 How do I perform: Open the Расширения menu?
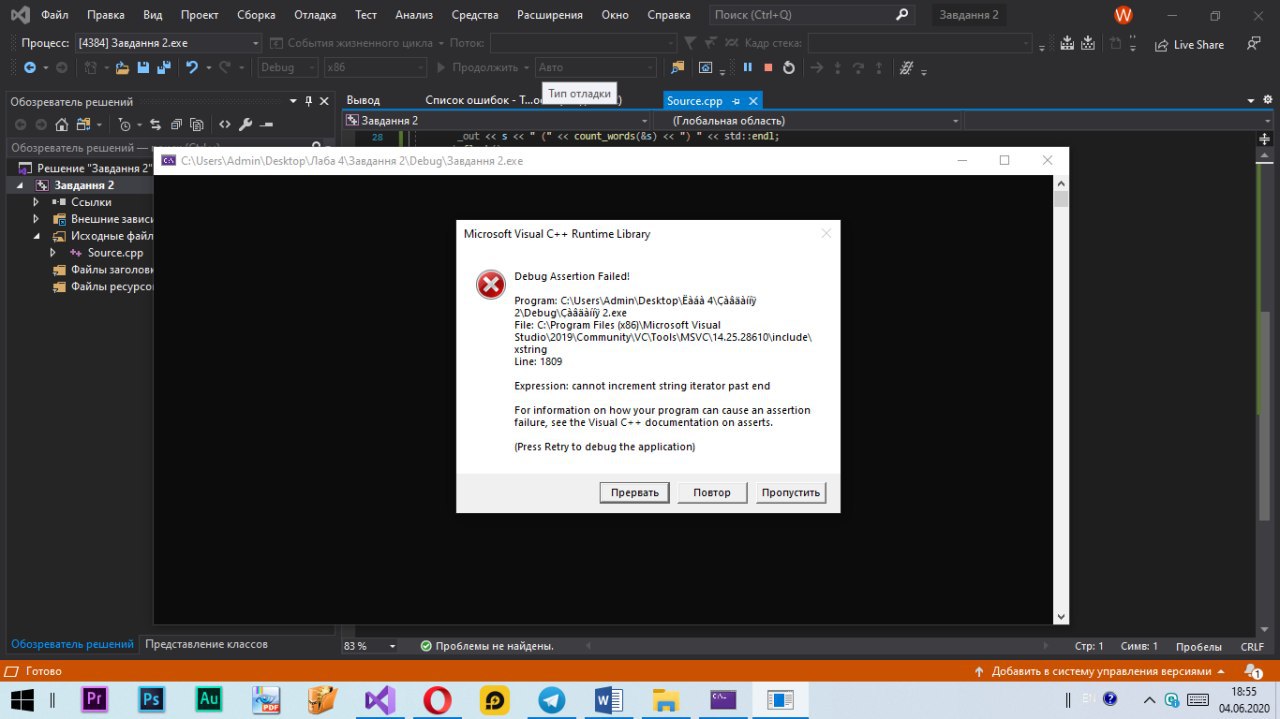[550, 15]
